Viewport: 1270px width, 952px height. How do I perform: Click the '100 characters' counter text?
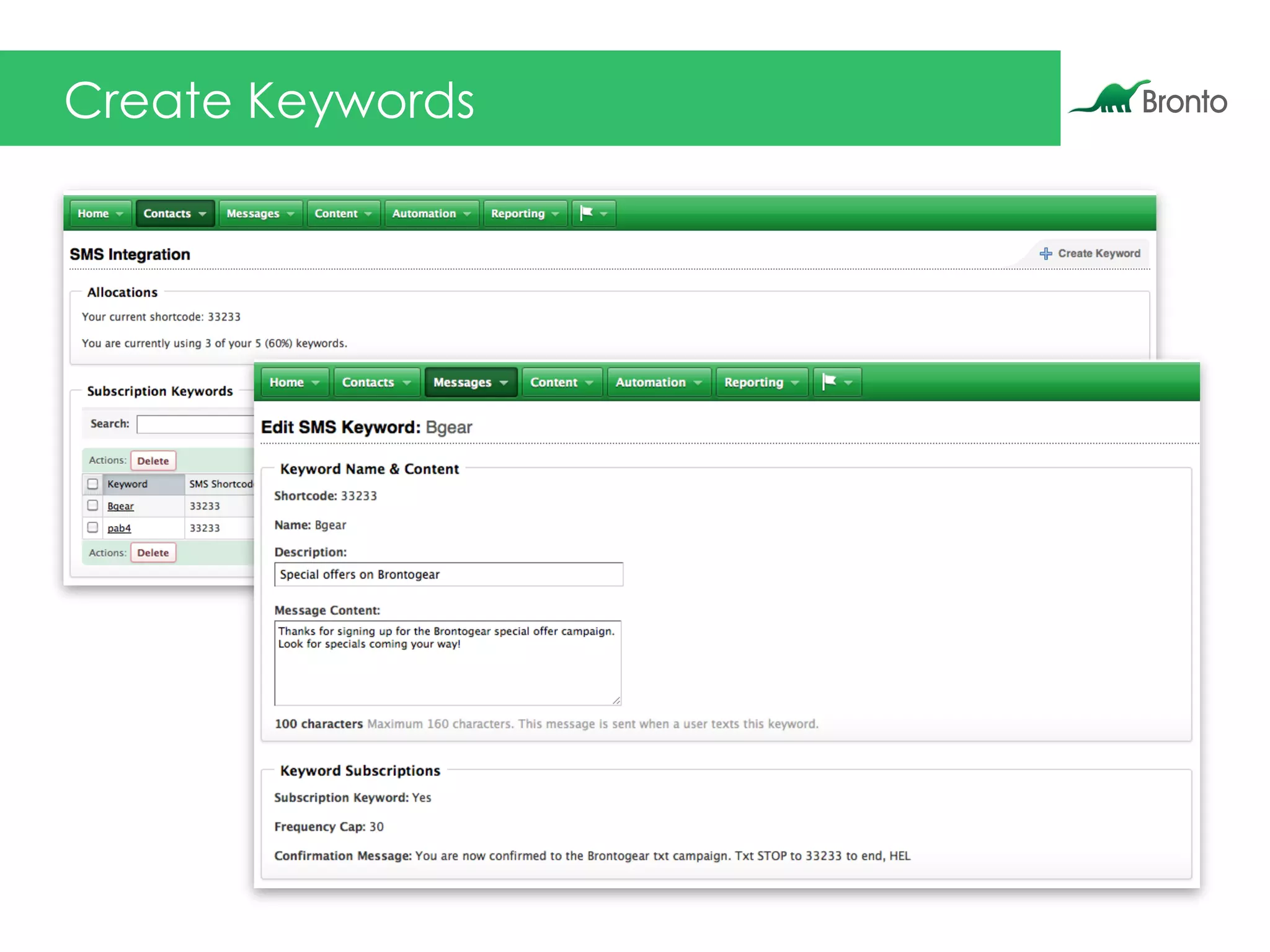(319, 724)
